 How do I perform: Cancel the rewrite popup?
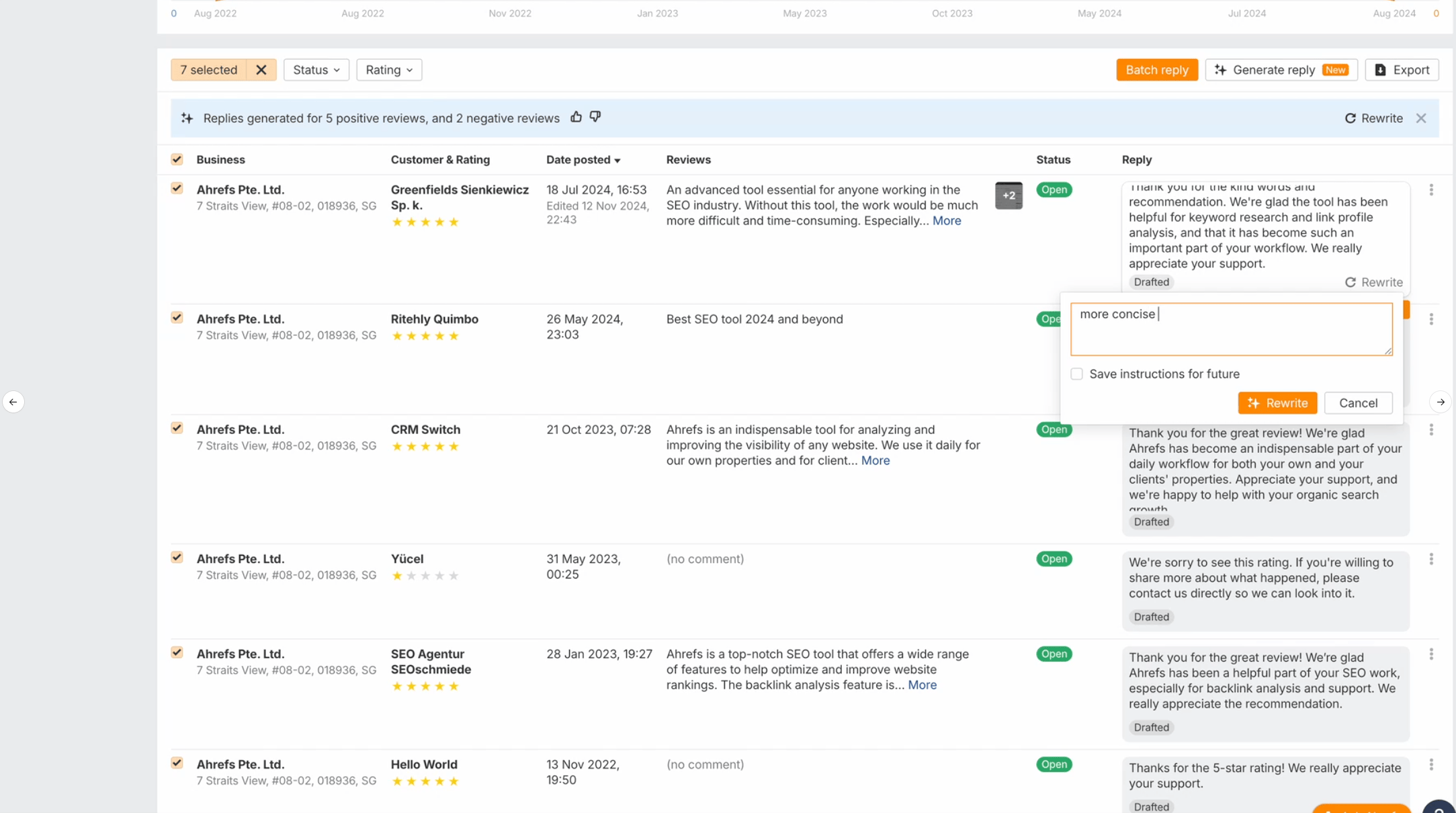[1358, 403]
